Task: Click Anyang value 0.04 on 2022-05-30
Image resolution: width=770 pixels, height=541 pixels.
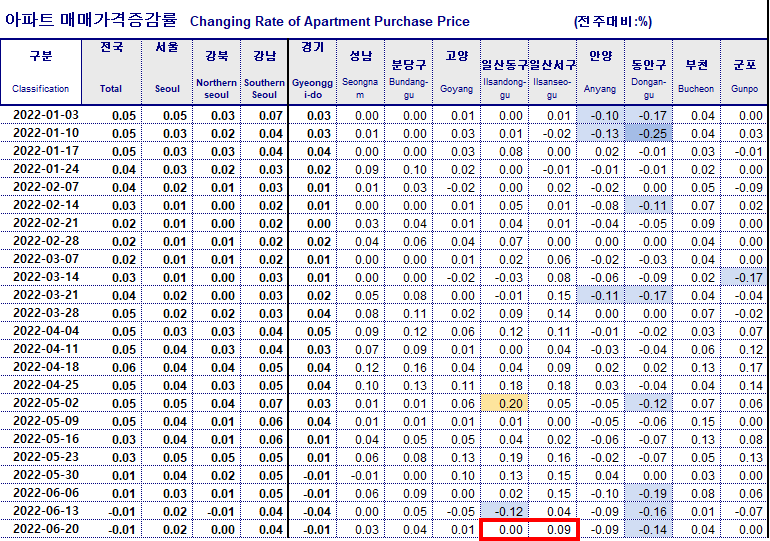Action: pos(600,475)
